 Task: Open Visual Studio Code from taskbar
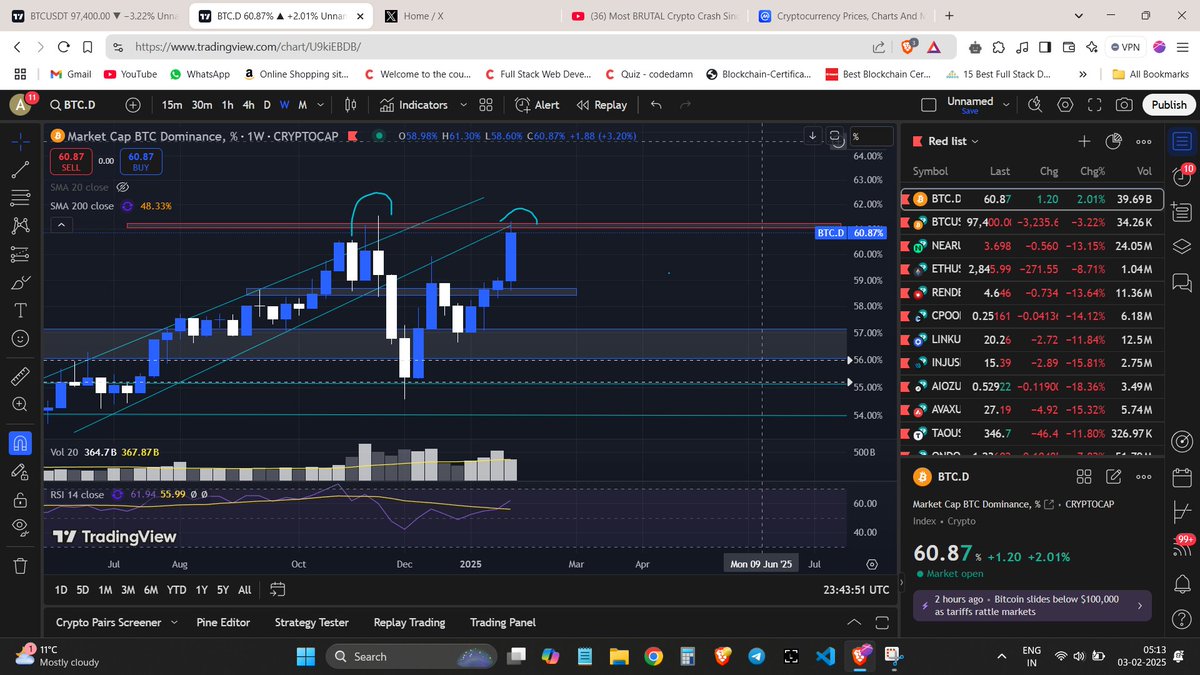click(825, 656)
